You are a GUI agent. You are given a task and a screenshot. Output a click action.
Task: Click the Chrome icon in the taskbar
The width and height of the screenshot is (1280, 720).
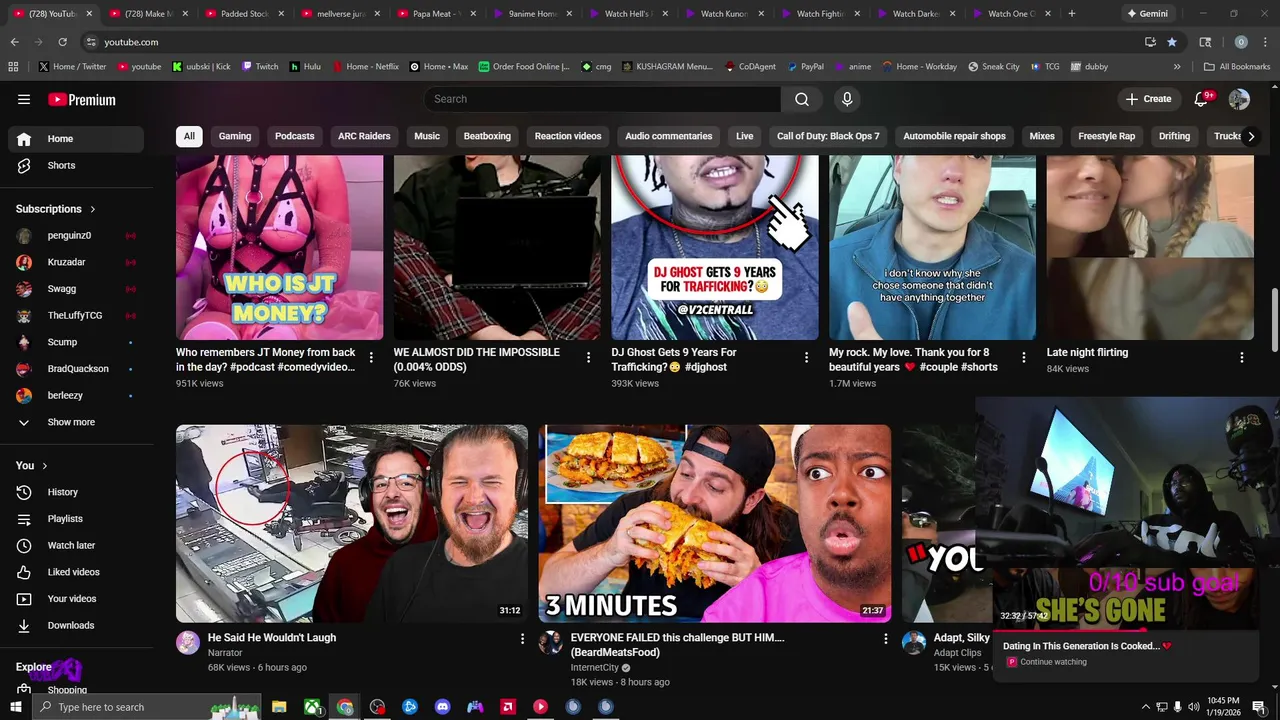345,707
